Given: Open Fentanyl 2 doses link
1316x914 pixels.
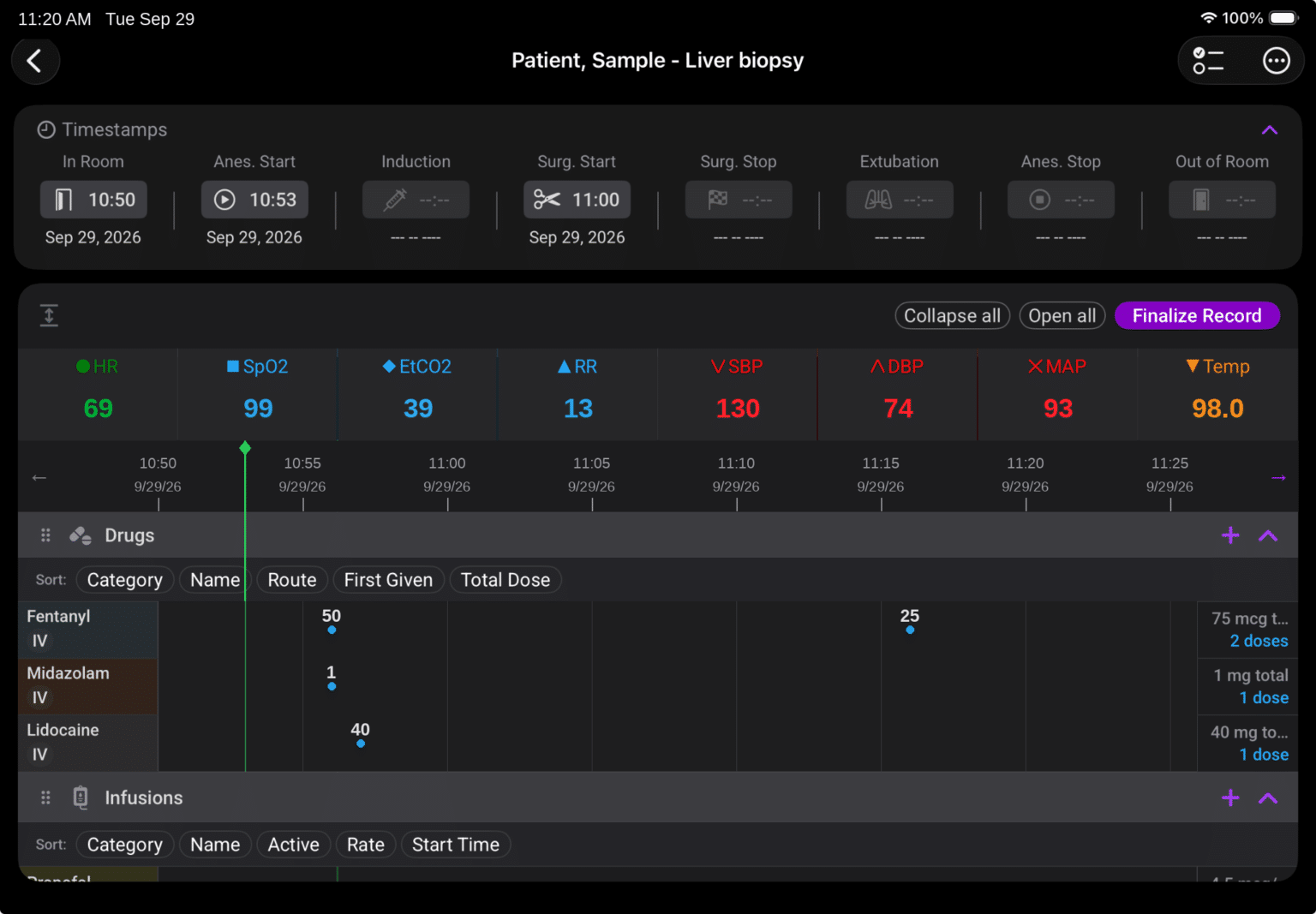Looking at the screenshot, I should point(1259,641).
